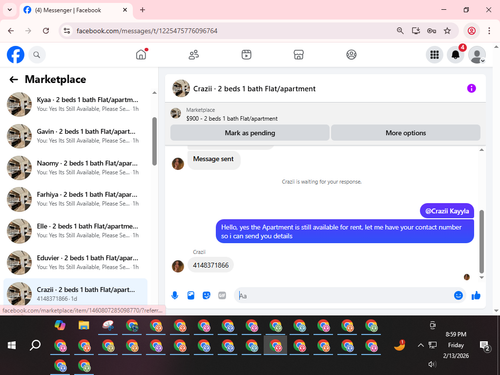This screenshot has width=500, height=375.
Task: Record a voice clip with microphone icon
Action: (x=175, y=295)
